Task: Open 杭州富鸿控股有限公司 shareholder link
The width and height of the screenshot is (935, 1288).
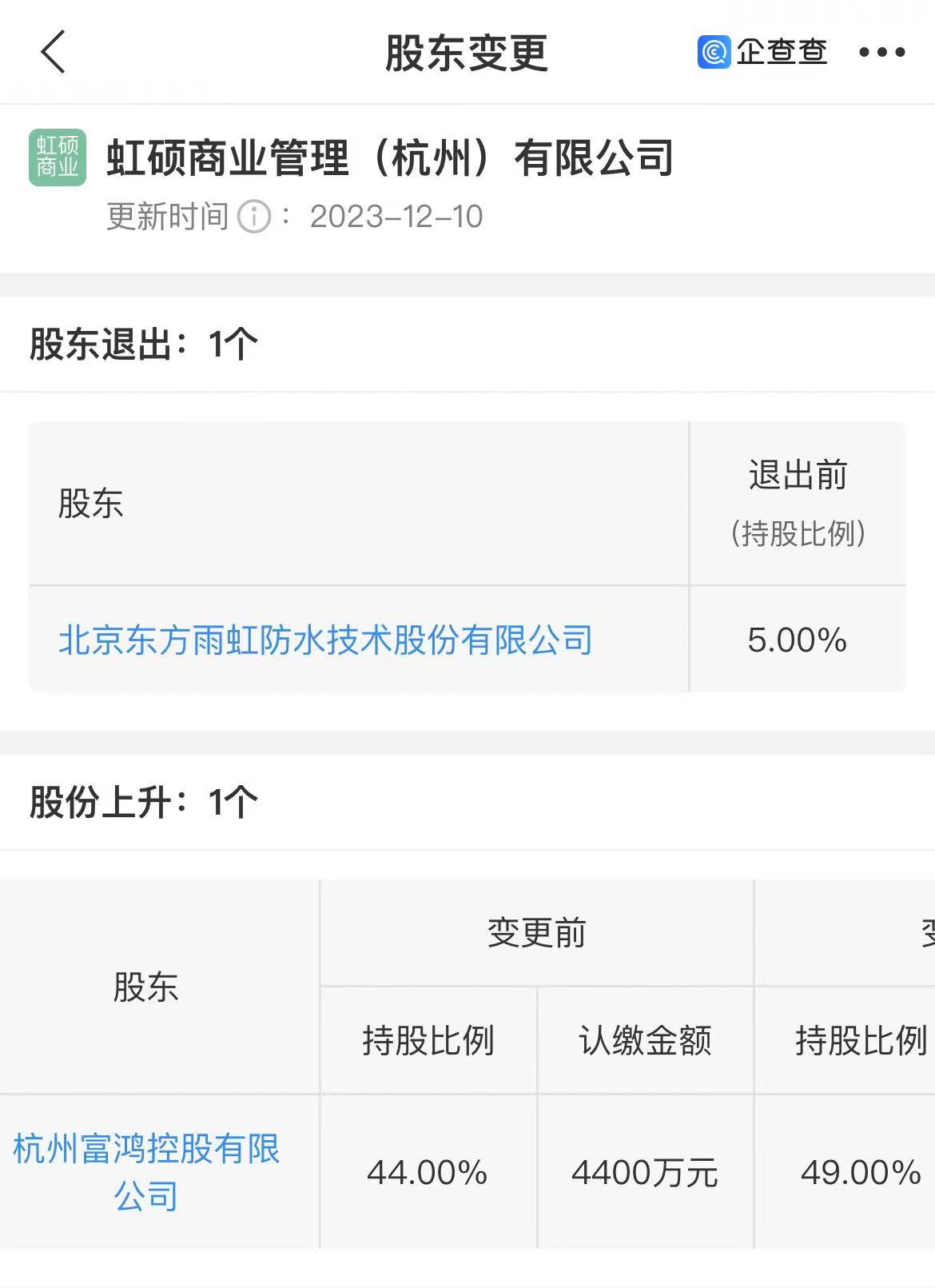Action: (146, 1171)
